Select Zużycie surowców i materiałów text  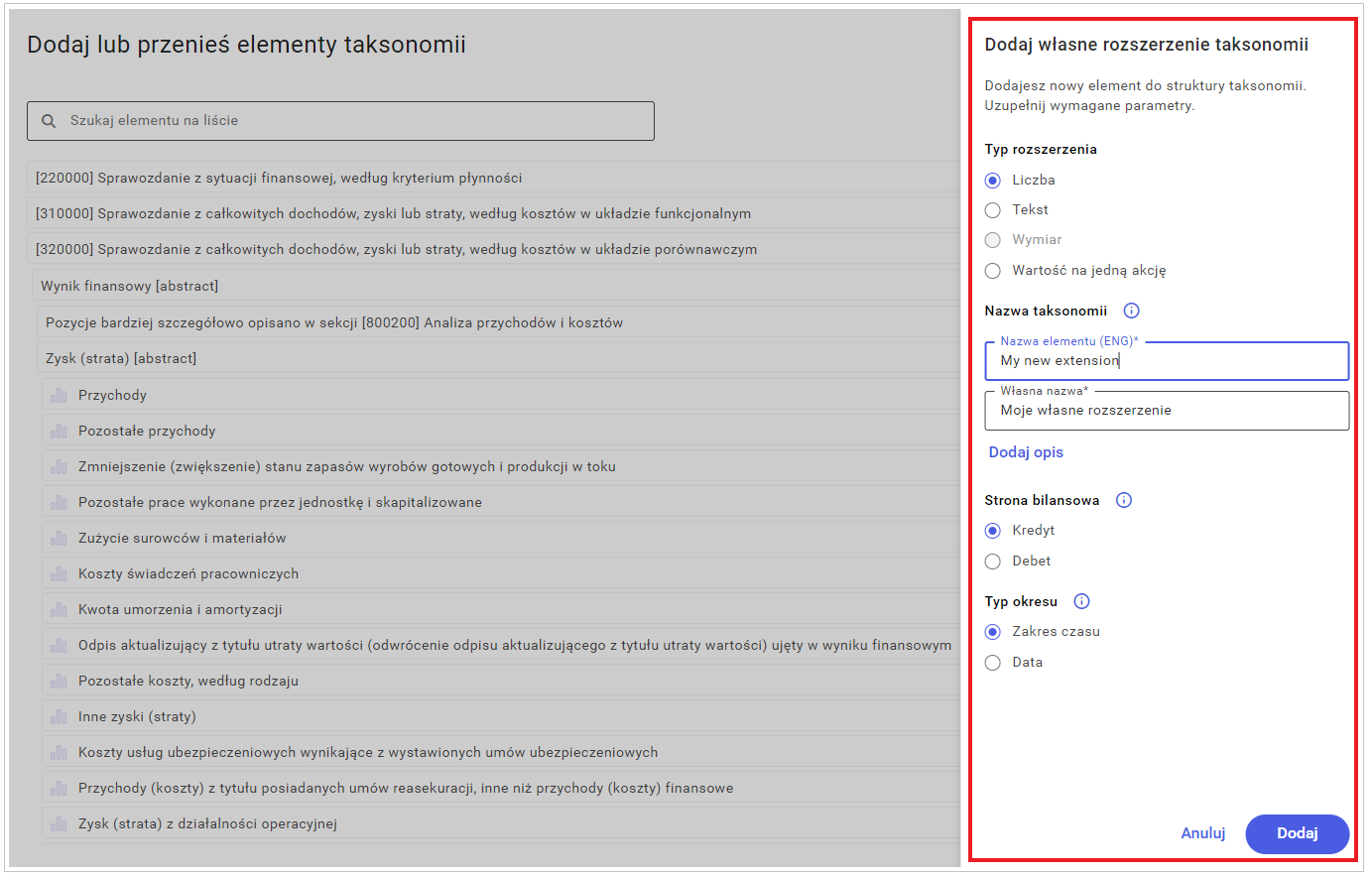[183, 539]
